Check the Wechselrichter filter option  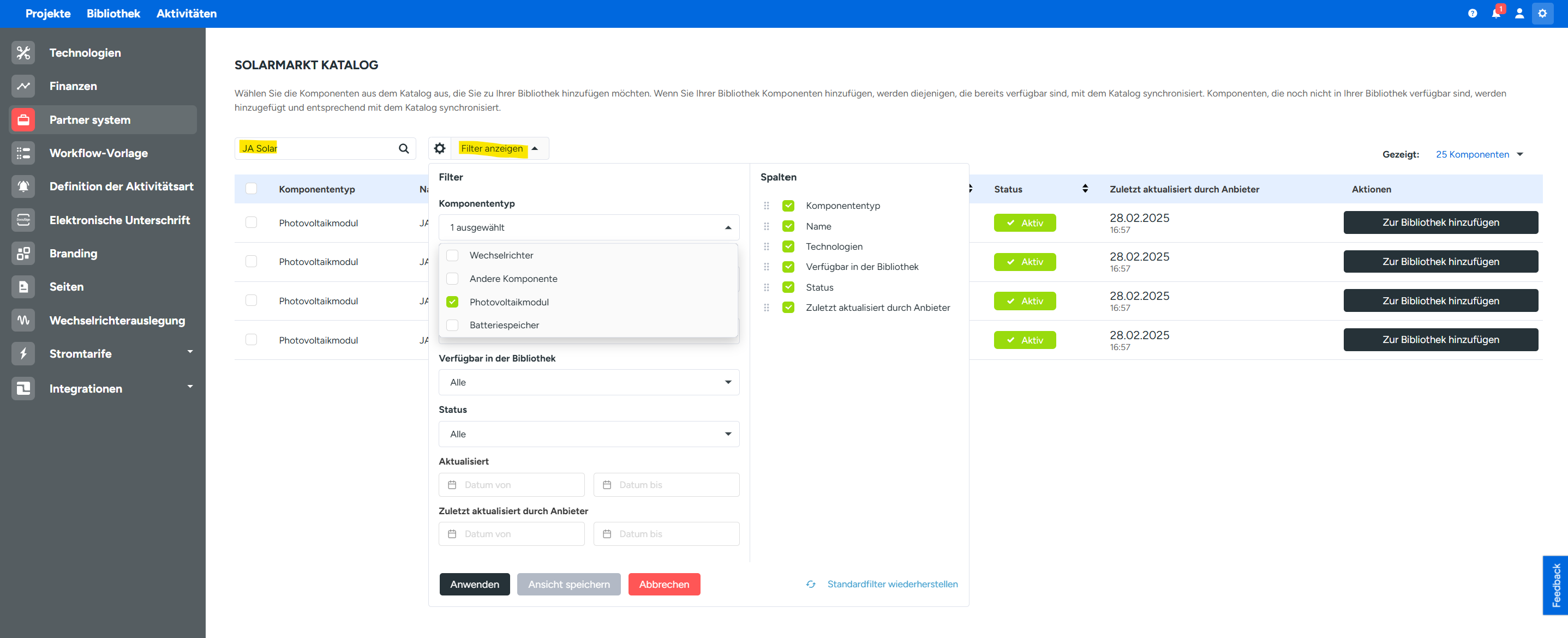452,255
